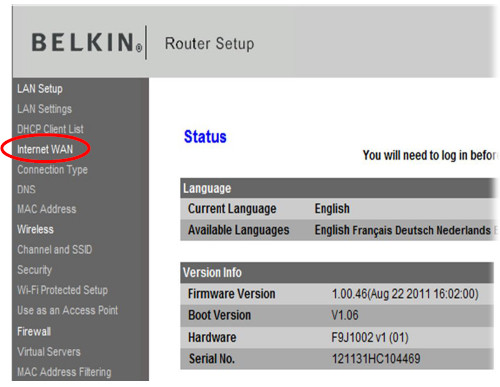Open the Firewall section heading
500x387 pixels.
click(34, 331)
